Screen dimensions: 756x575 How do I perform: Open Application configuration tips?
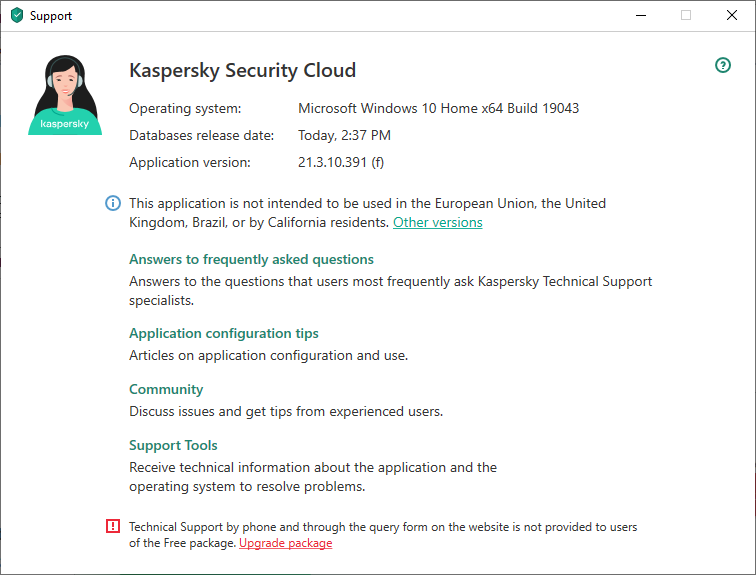tap(224, 333)
